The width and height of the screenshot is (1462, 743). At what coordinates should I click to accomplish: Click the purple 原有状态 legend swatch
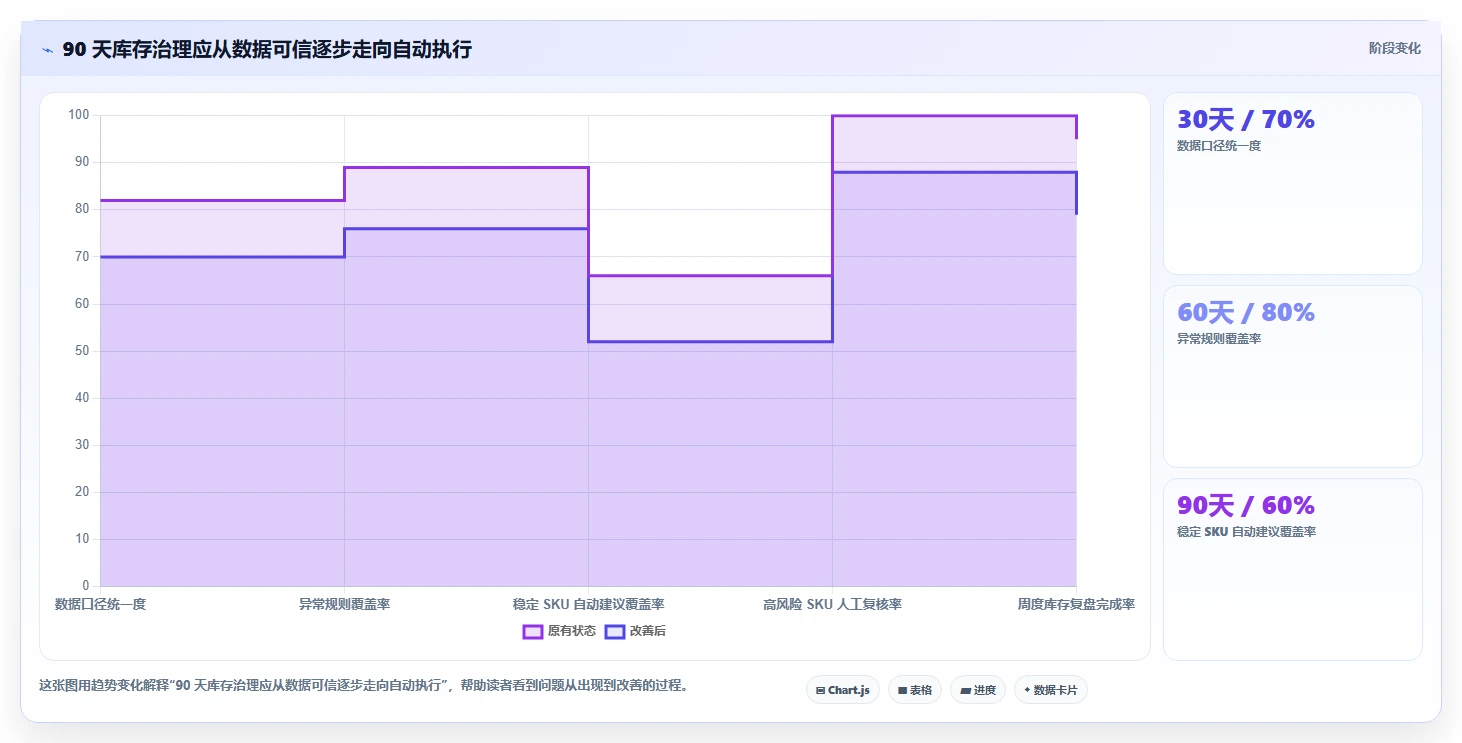coord(533,631)
